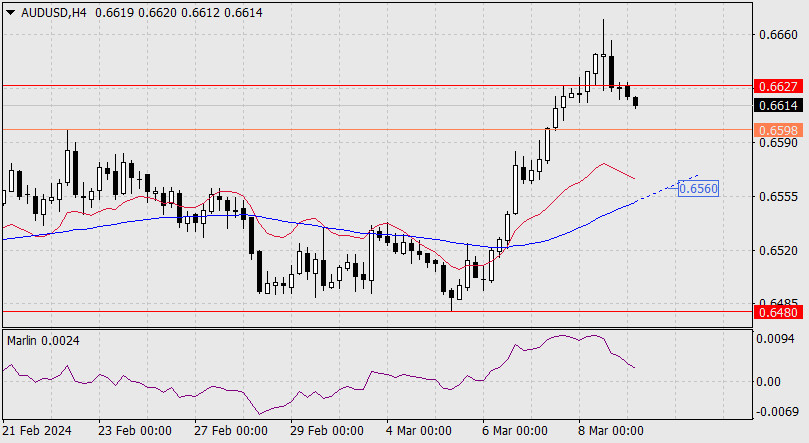809x443 pixels.
Task: Select the Marlin 0.0024 indicator label
Action: tap(43, 341)
